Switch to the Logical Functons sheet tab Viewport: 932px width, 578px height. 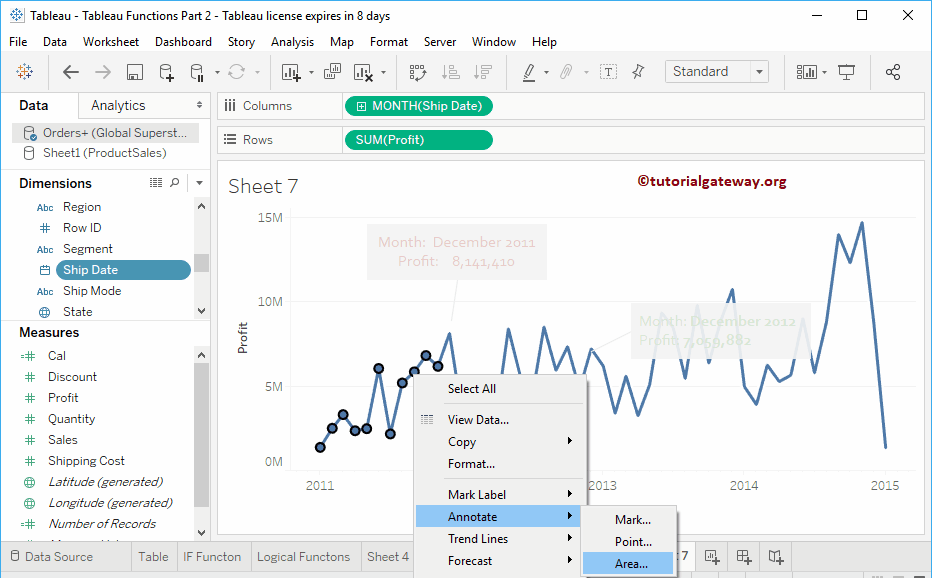303,557
